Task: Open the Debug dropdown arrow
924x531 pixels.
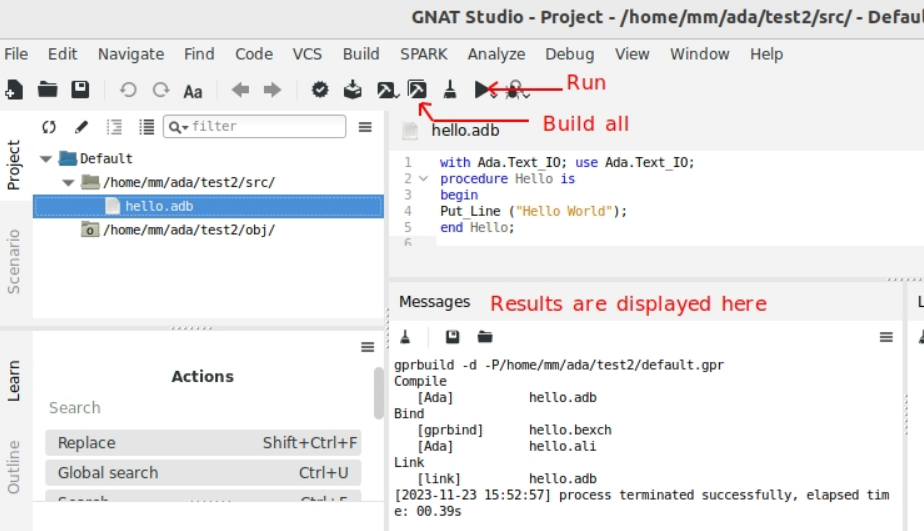Action: click(526, 94)
